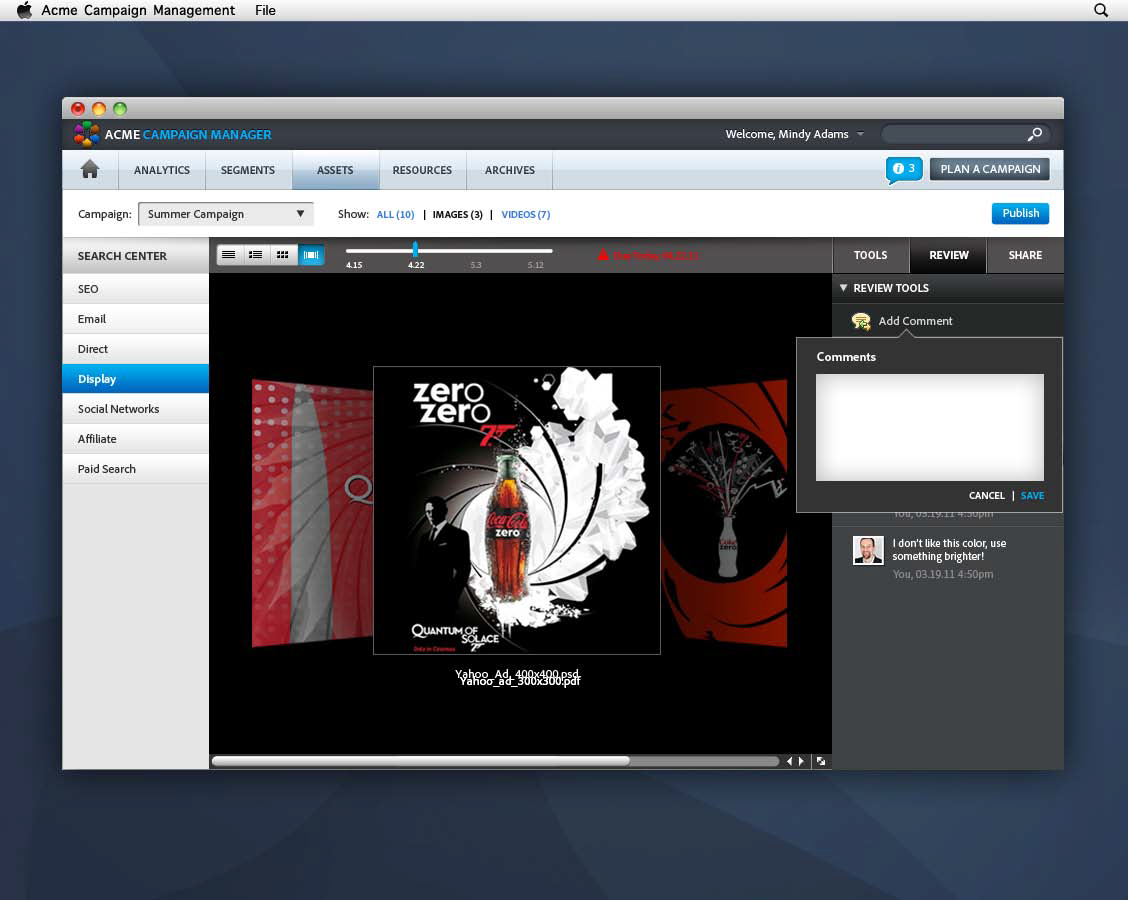Click the commenter avatar photo
1128x900 pixels.
[x=868, y=551]
